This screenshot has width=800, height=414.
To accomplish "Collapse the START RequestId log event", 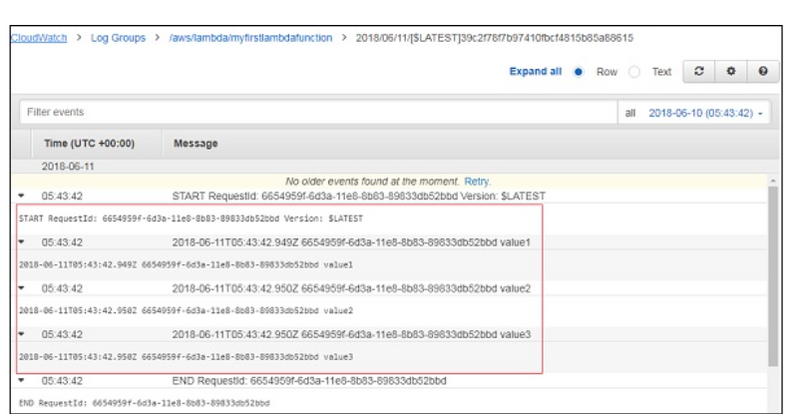I will [22, 195].
